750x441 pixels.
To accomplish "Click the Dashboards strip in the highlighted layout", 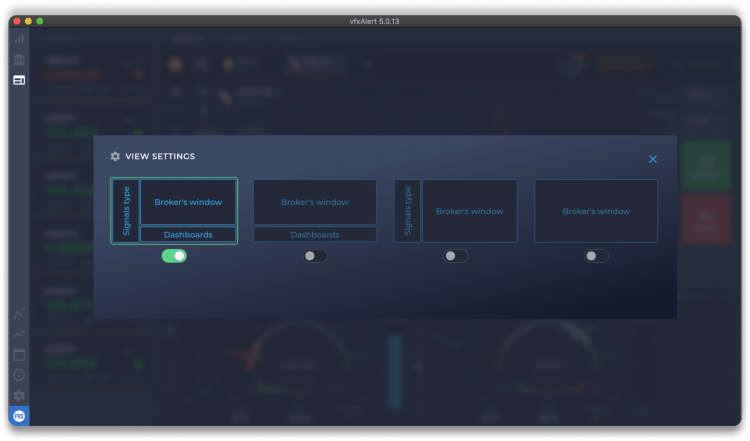I will pos(188,234).
